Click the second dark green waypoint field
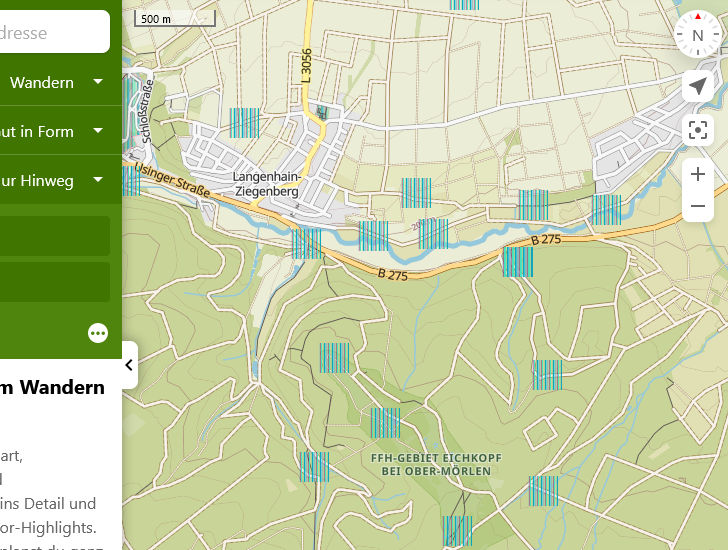Viewport: 728px width, 550px height. [55, 282]
